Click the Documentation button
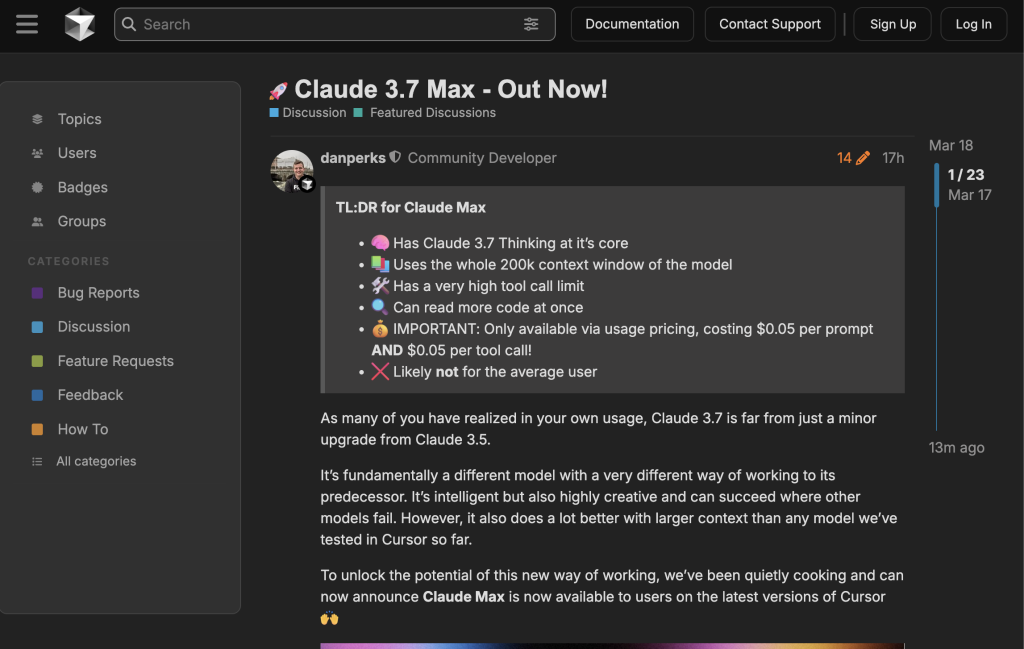Image resolution: width=1024 pixels, height=649 pixels. [632, 24]
